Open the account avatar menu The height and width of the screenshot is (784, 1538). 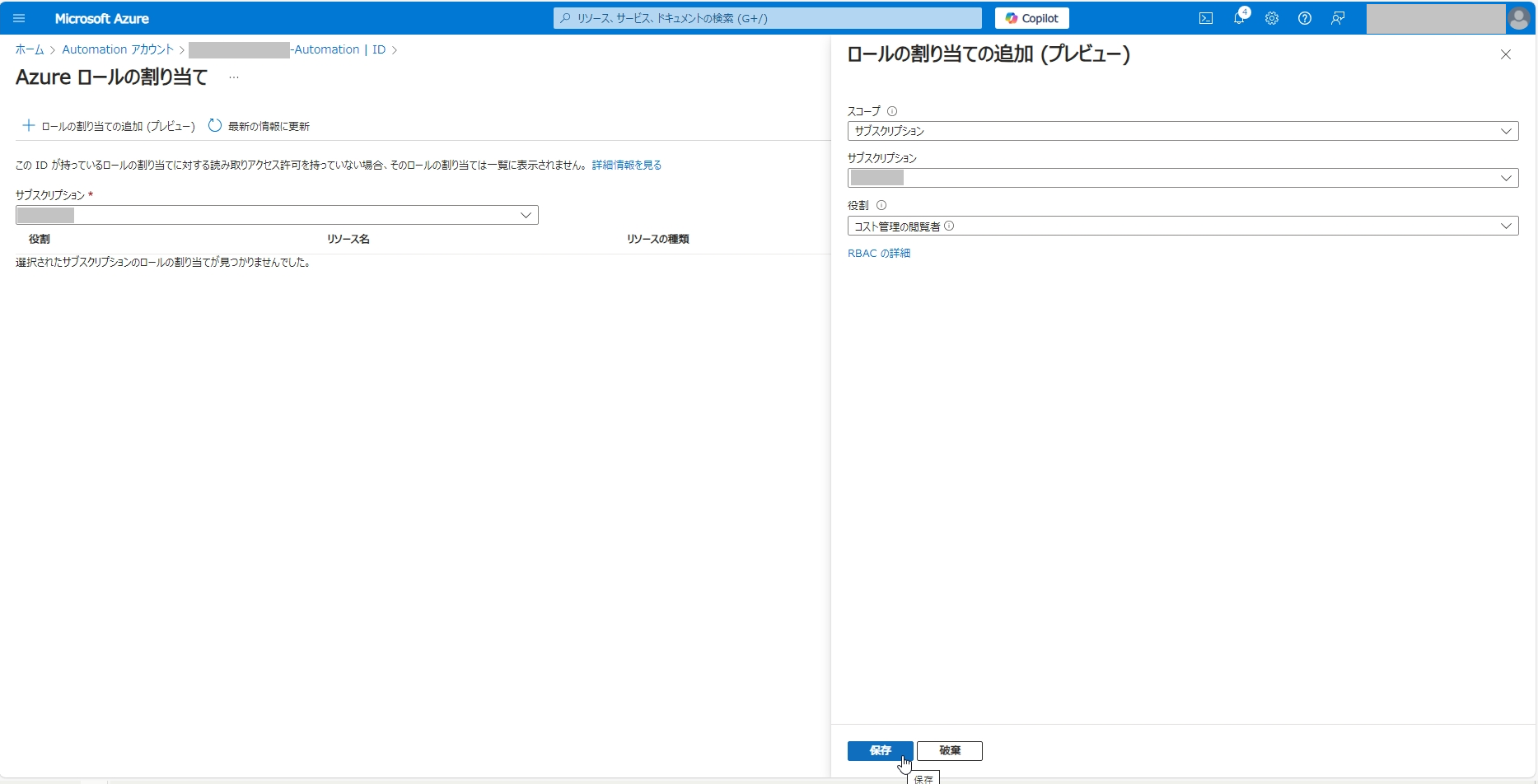point(1519,18)
